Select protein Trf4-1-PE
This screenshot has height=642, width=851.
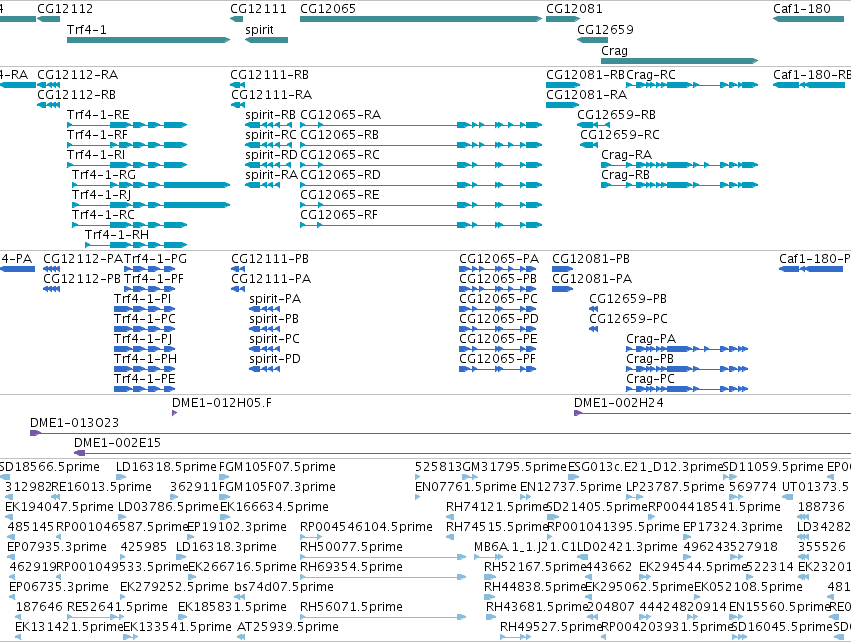pyautogui.click(x=144, y=389)
